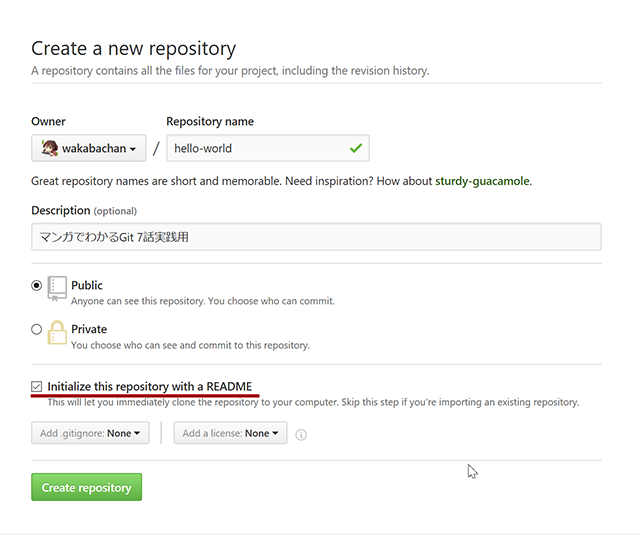Viewport: 640px width, 535px height.
Task: Open the Add a license dropdown
Action: [x=230, y=433]
